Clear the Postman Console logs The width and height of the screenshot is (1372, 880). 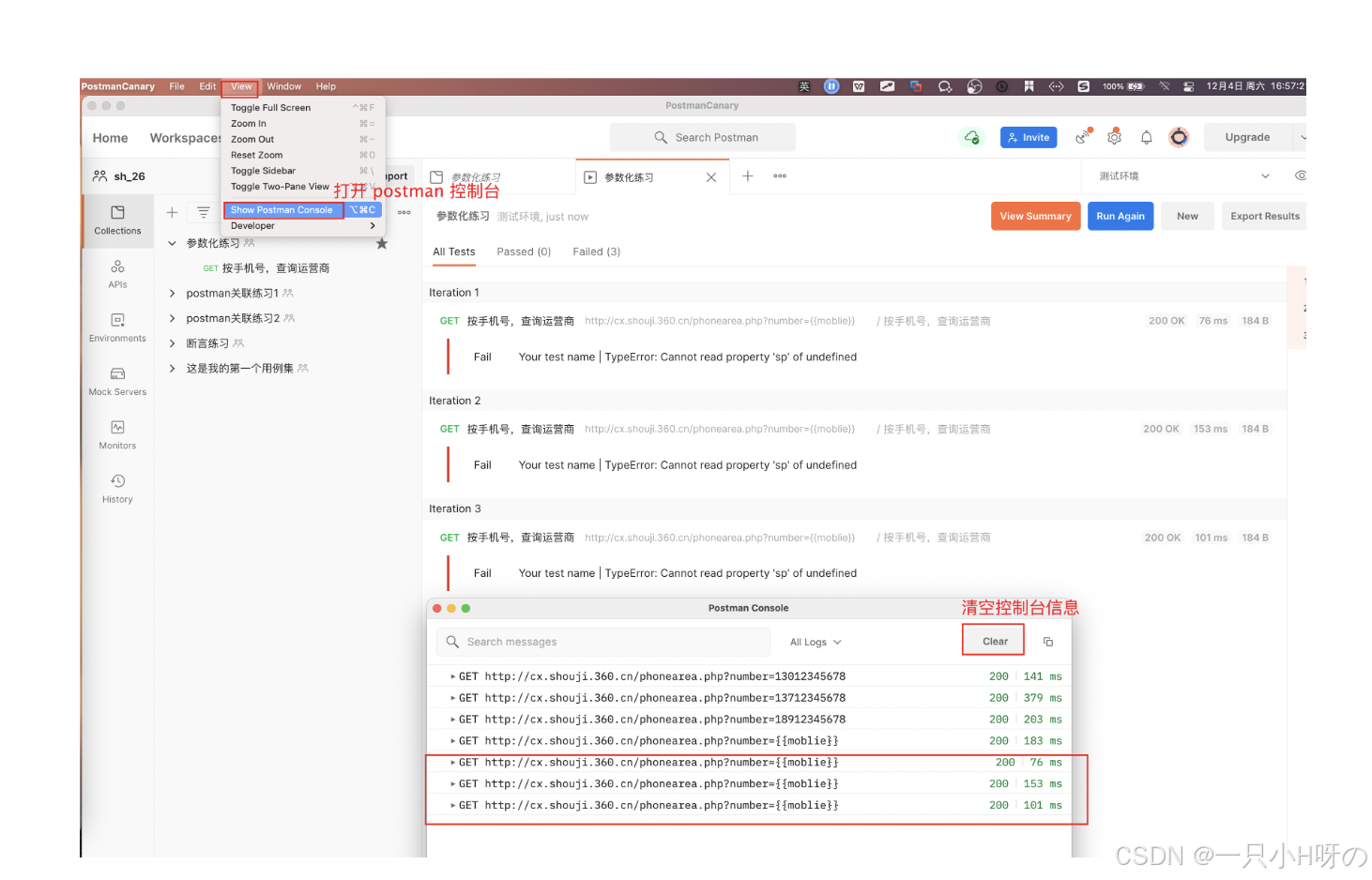click(x=995, y=642)
